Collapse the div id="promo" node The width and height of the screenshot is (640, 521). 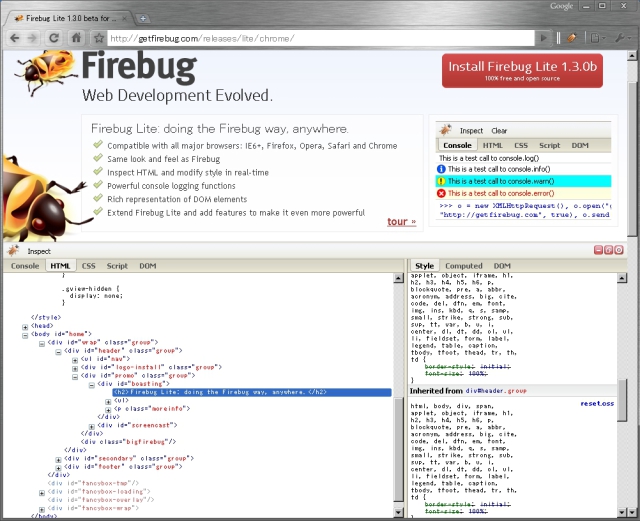tap(75, 377)
